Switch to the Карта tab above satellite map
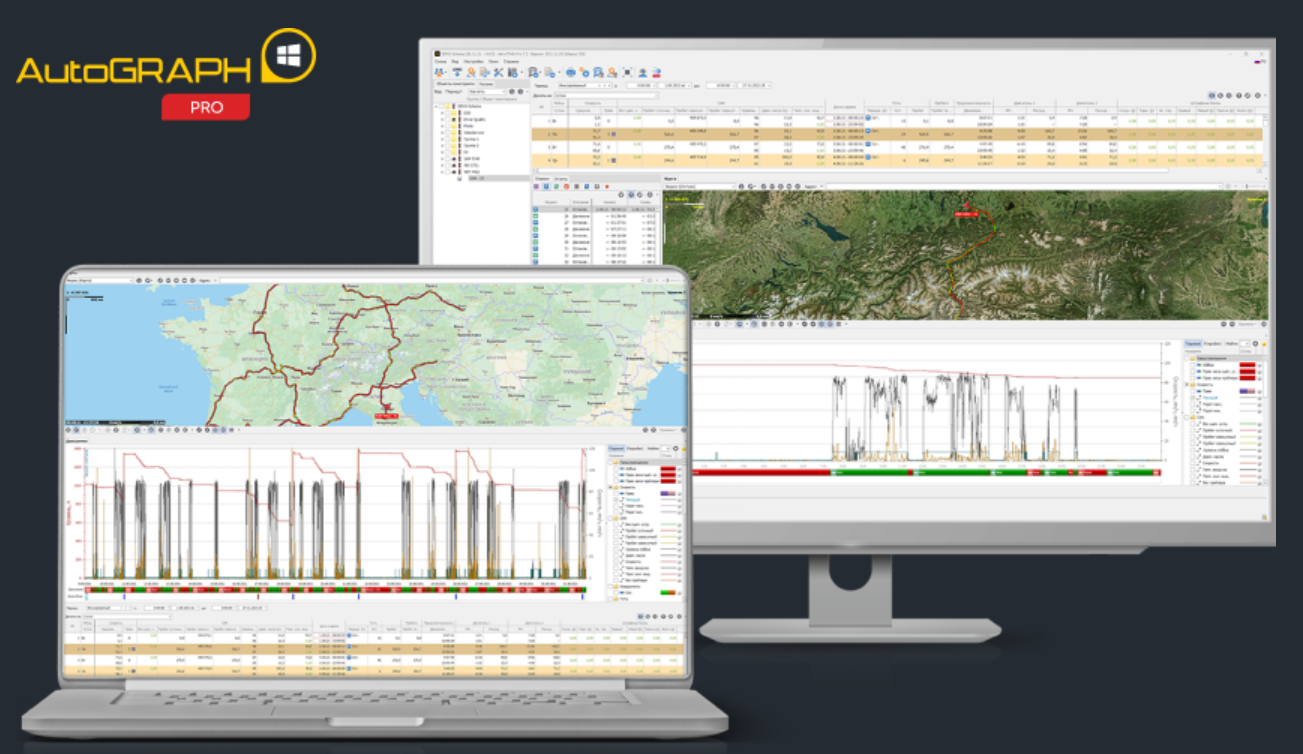Screen dimensions: 1303x754 (x=670, y=179)
